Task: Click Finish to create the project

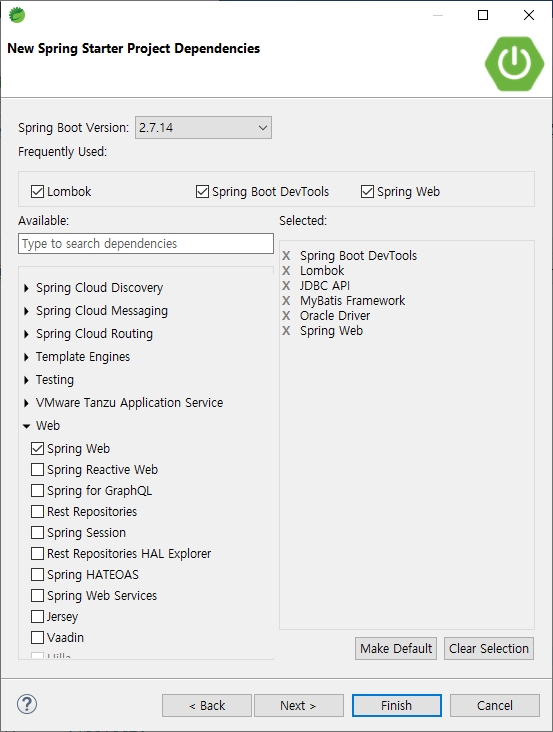Action: [397, 705]
